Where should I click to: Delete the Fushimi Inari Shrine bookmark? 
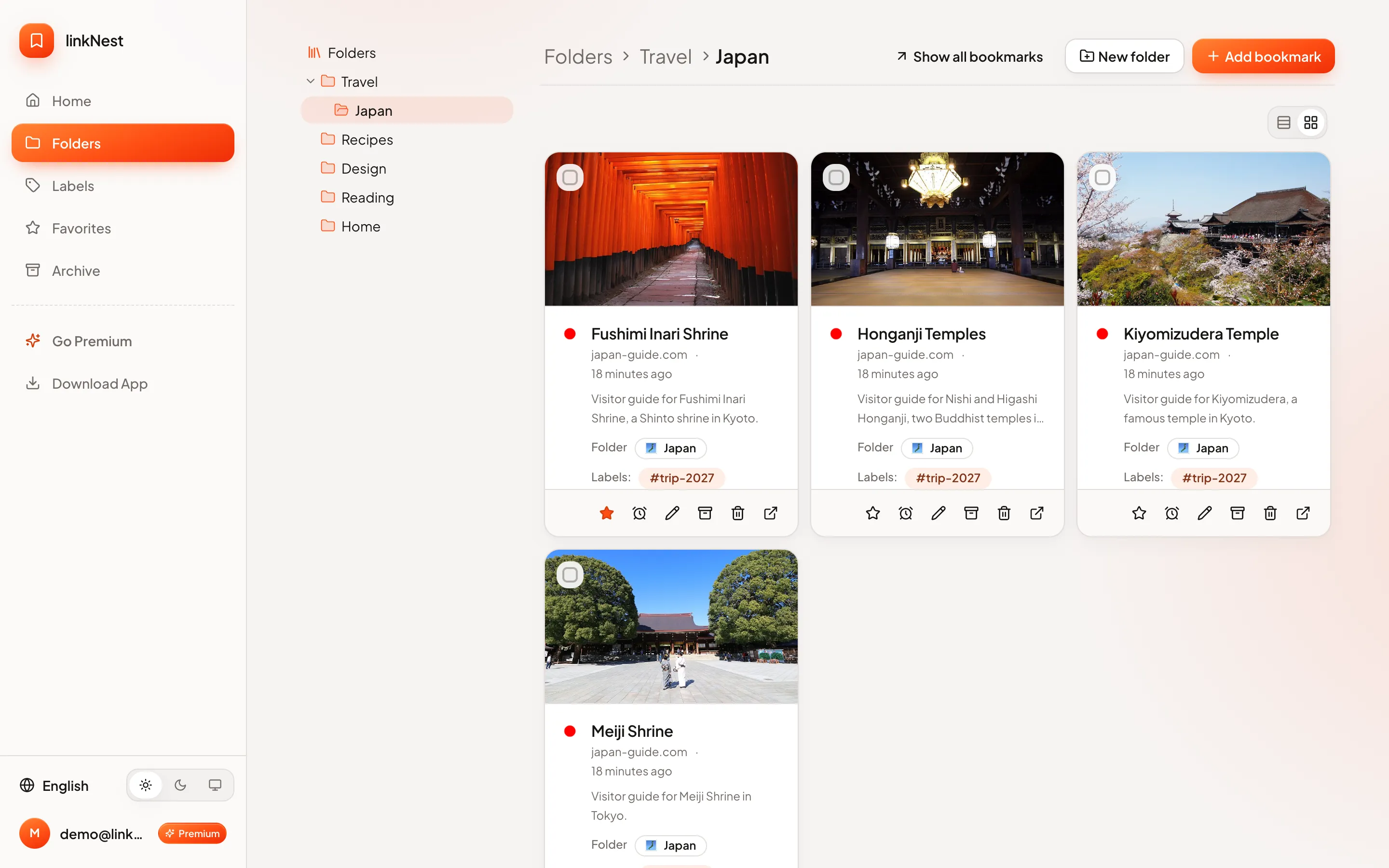coord(737,513)
